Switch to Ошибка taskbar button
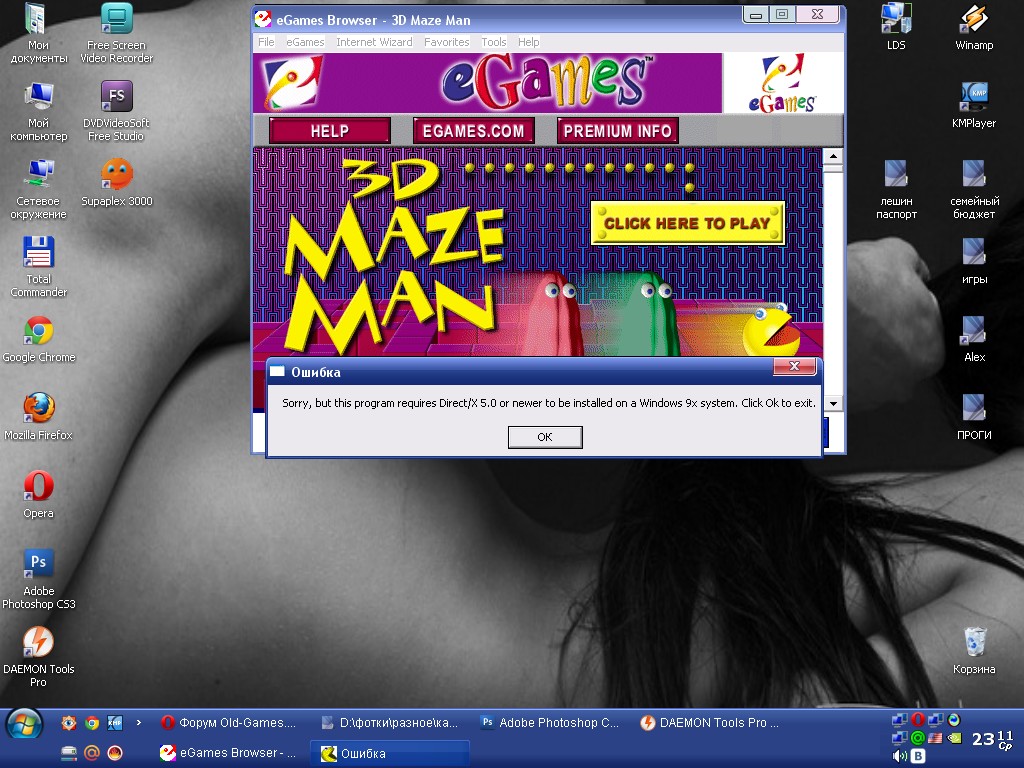1024x768 pixels. [x=390, y=753]
